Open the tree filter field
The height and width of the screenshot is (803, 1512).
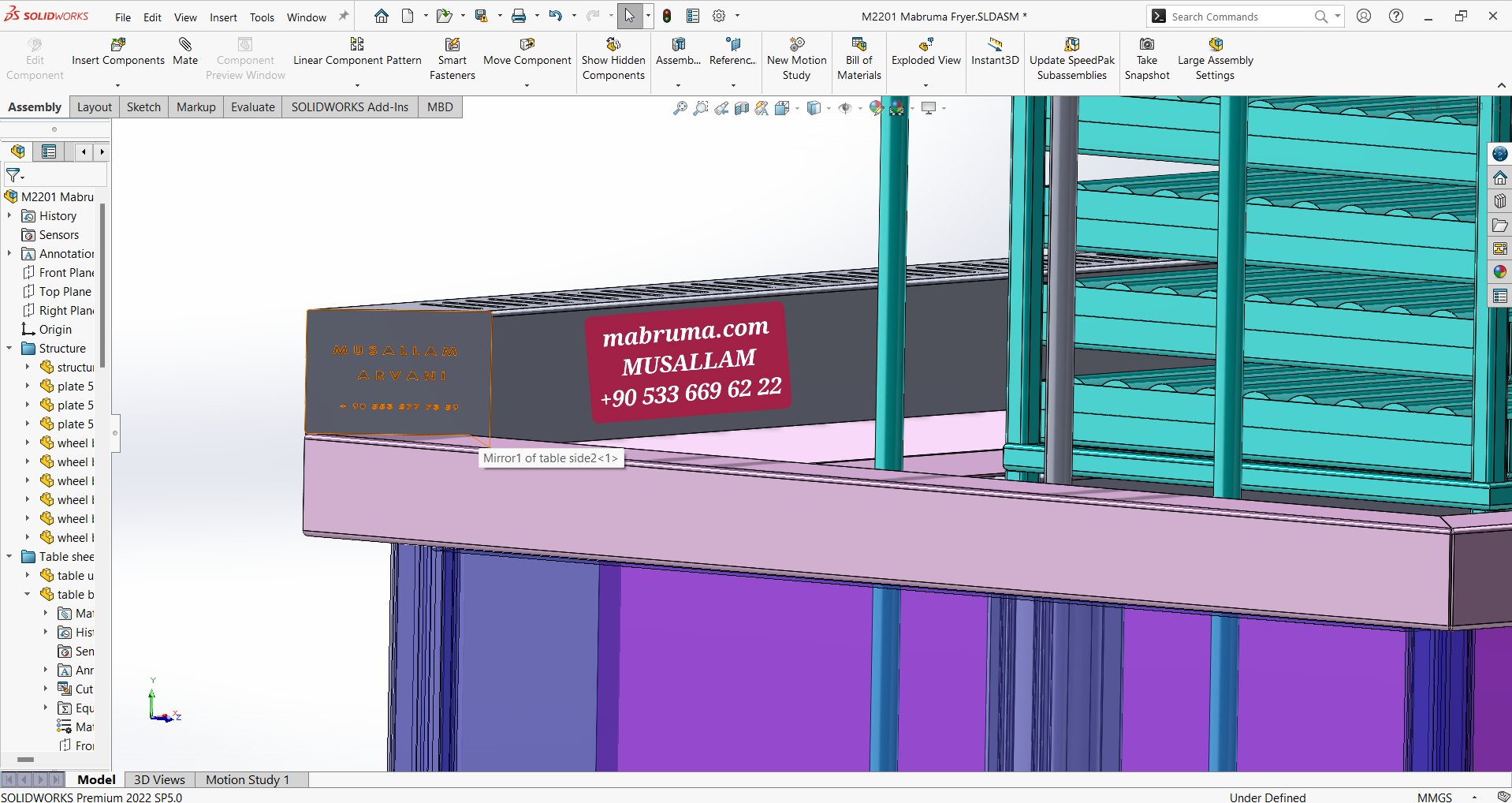tap(55, 175)
